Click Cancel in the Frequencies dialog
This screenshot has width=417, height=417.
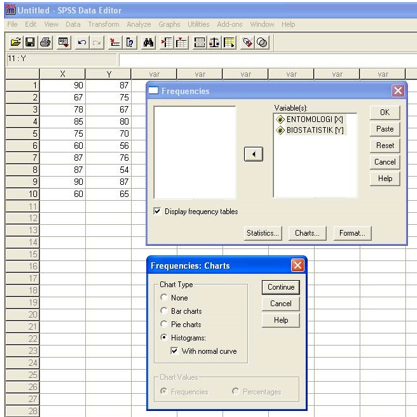tap(385, 162)
